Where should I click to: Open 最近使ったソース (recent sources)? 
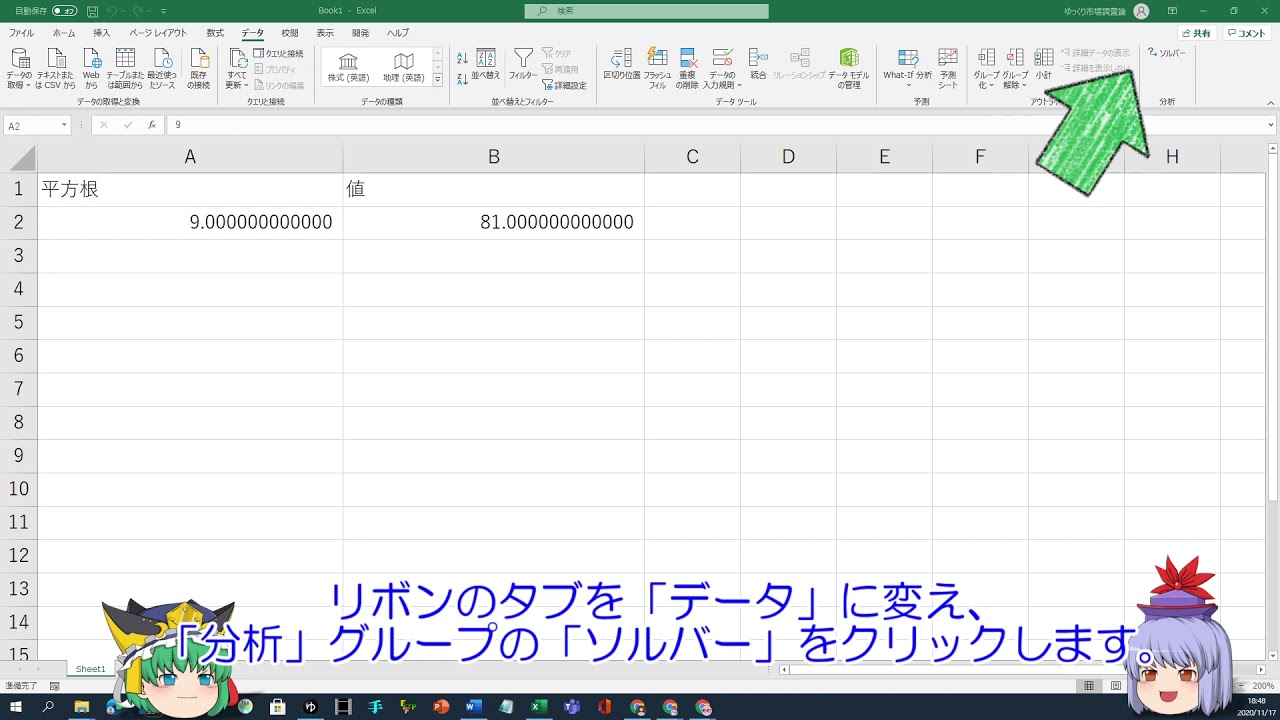click(162, 68)
